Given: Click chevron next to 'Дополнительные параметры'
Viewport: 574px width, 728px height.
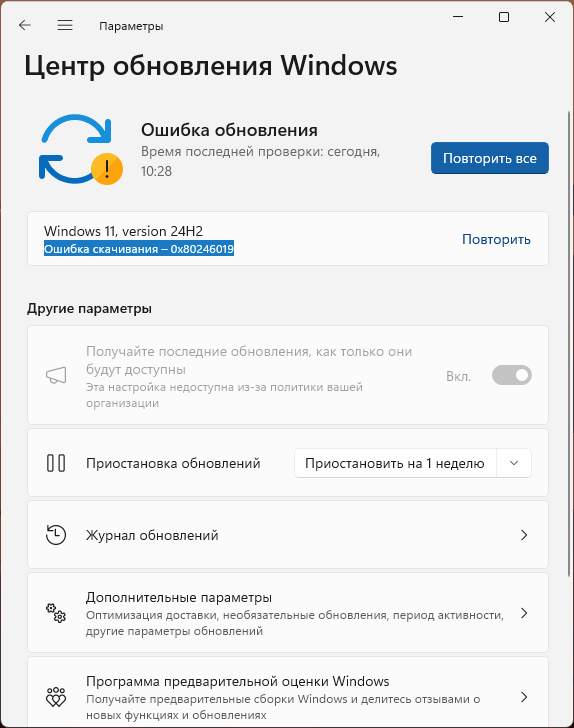Looking at the screenshot, I should [524, 613].
